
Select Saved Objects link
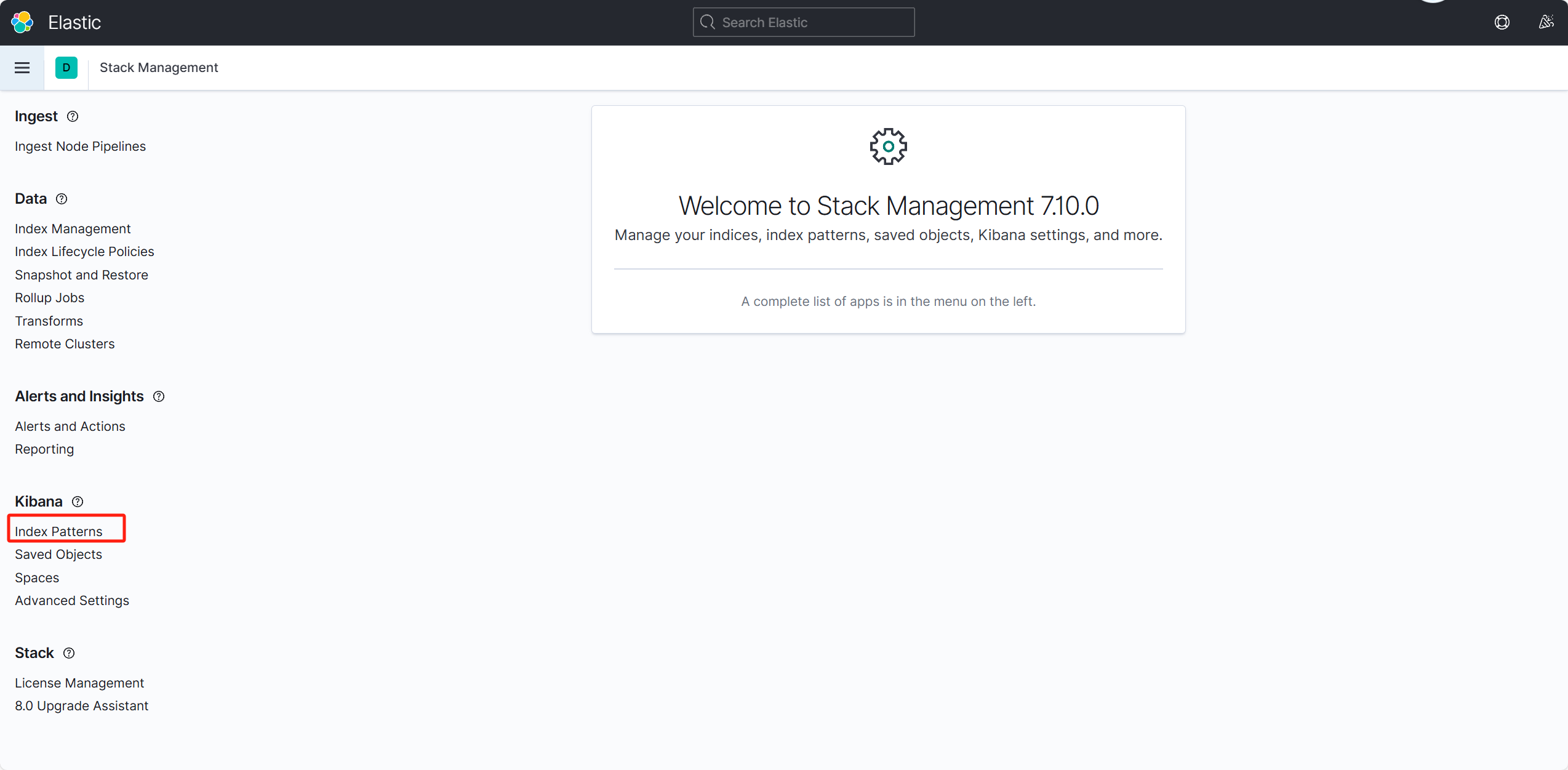[x=58, y=555]
